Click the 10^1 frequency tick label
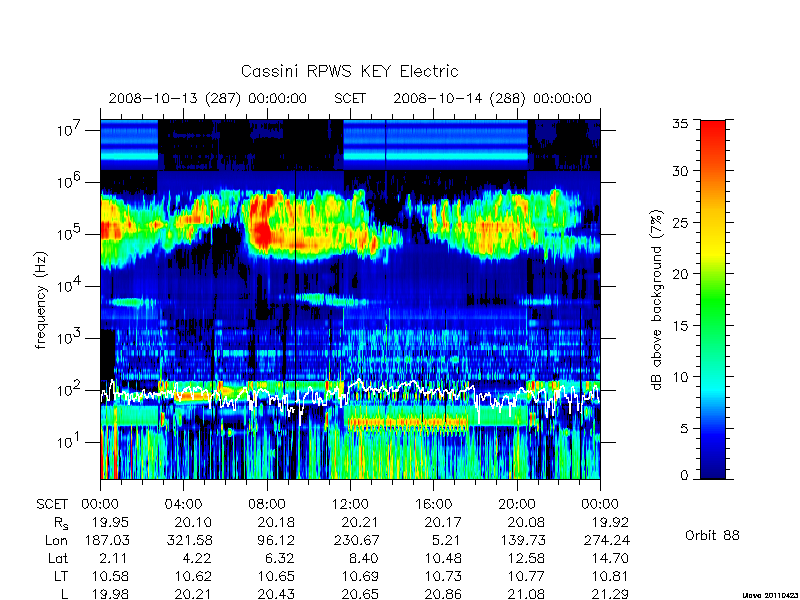 [70, 441]
